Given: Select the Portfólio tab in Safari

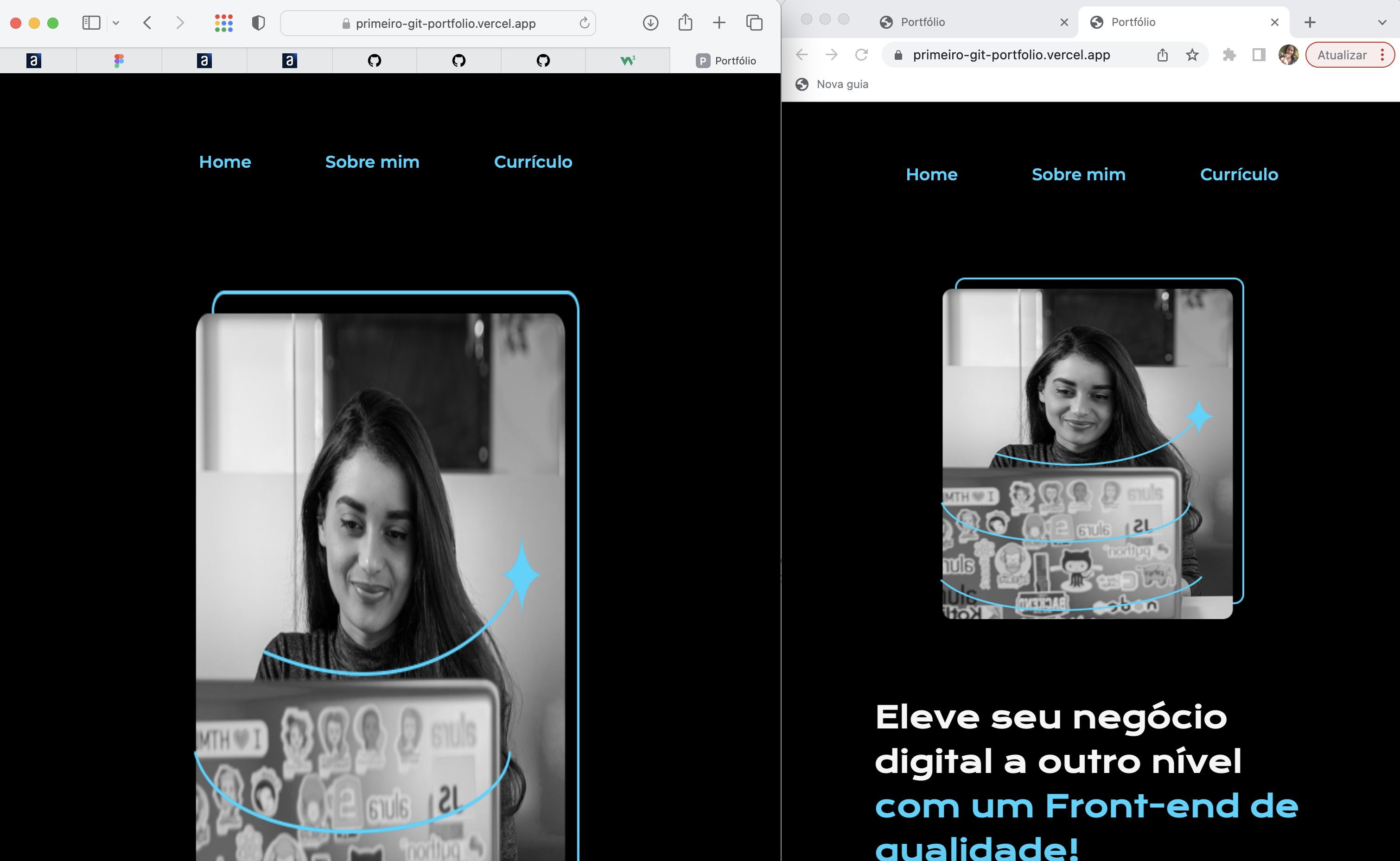Looking at the screenshot, I should pos(725,60).
